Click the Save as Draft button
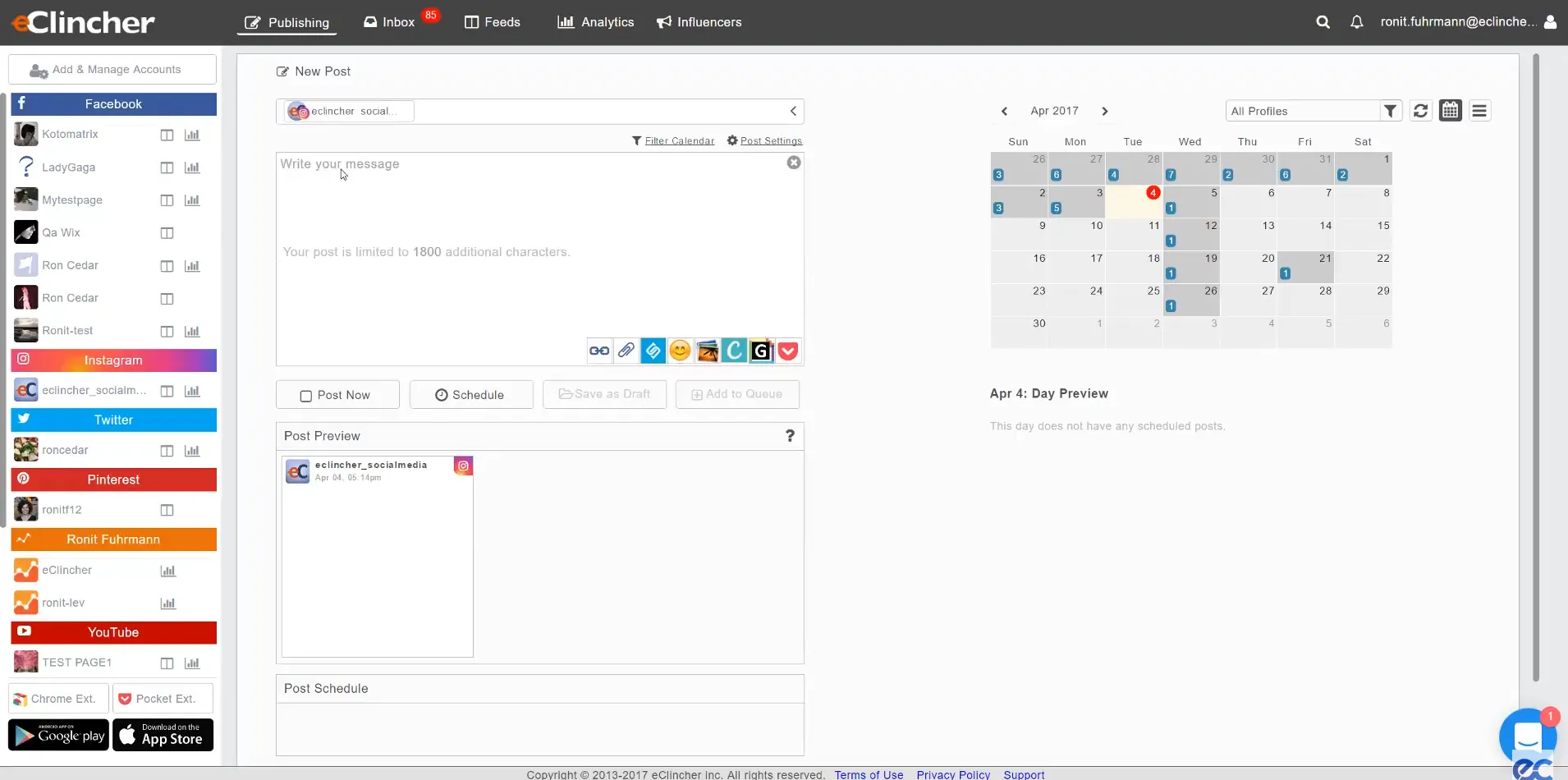 click(x=603, y=394)
